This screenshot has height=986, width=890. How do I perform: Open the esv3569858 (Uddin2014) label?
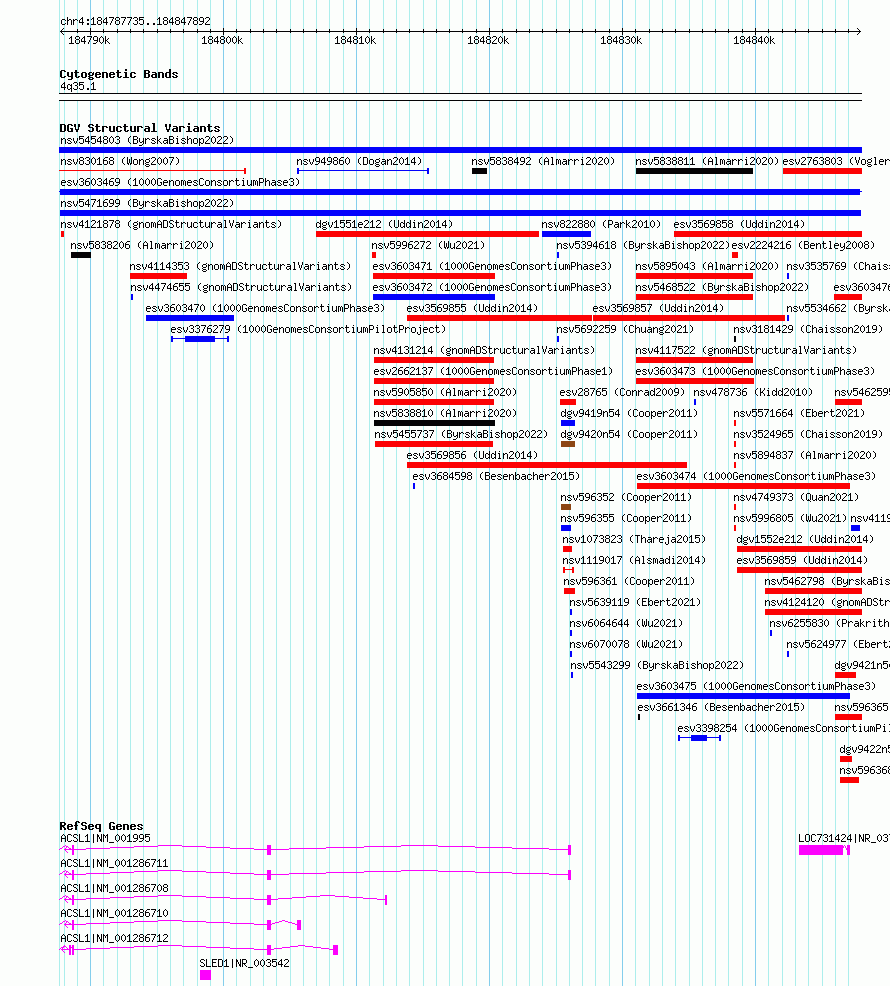click(x=739, y=224)
